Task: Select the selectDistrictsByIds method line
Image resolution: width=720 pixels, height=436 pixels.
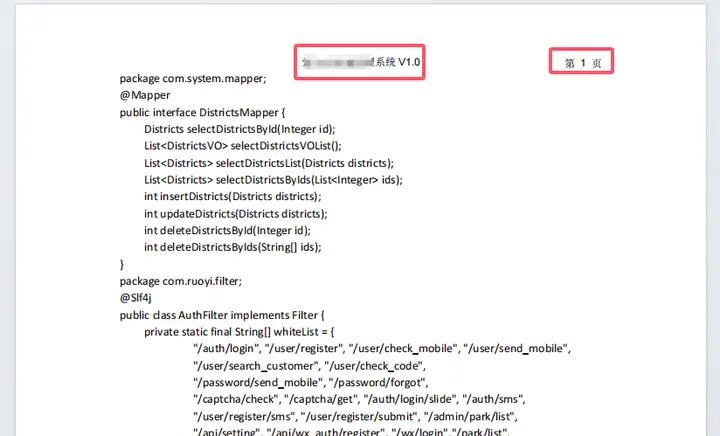Action: (273, 180)
